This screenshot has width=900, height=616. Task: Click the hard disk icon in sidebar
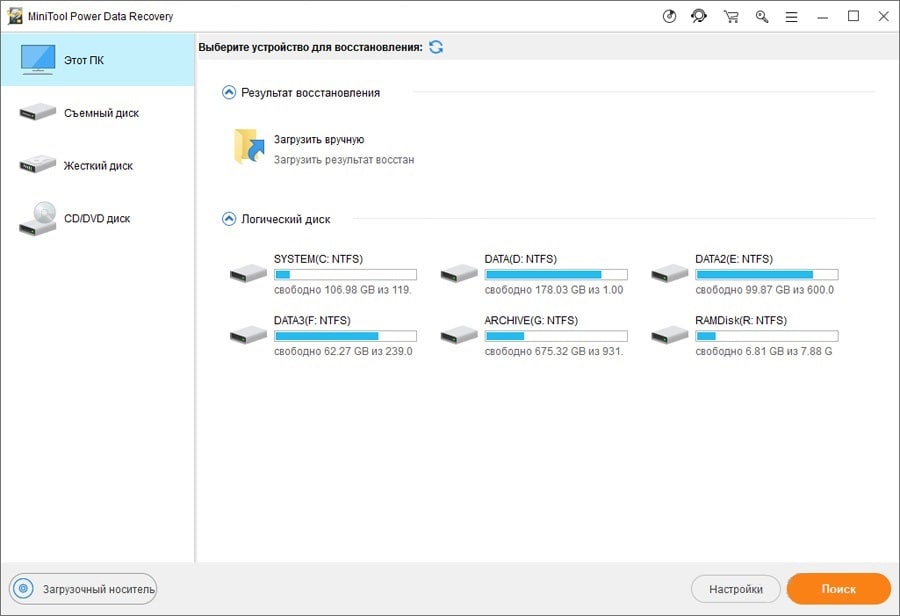38,165
